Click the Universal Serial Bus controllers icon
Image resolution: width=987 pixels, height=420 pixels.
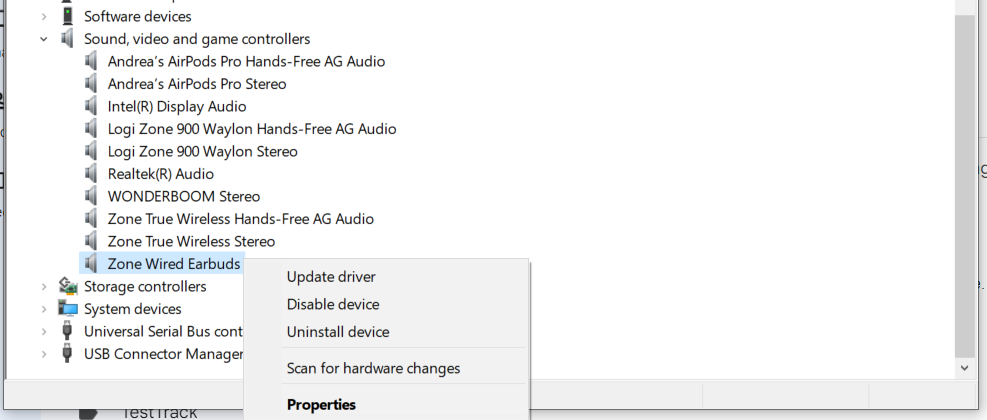tap(67, 331)
